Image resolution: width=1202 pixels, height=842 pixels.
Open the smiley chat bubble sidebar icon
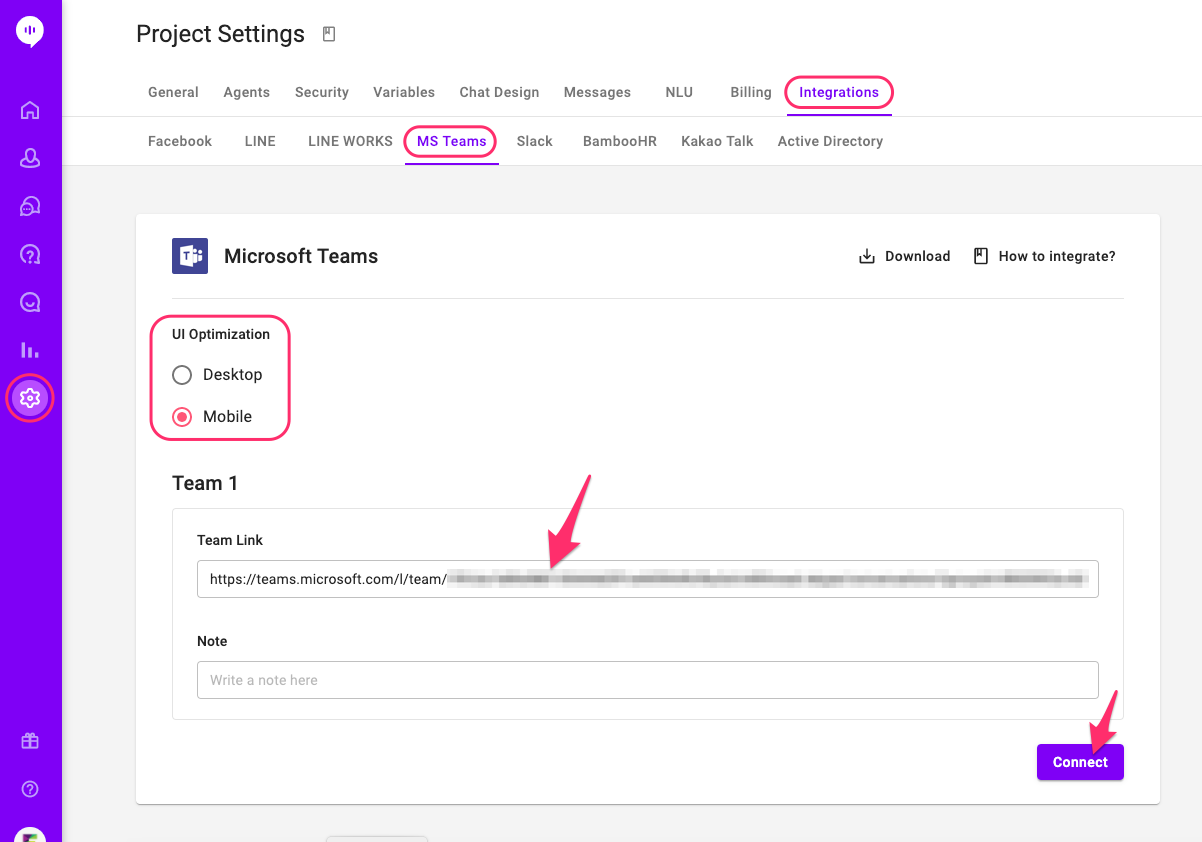click(x=30, y=302)
